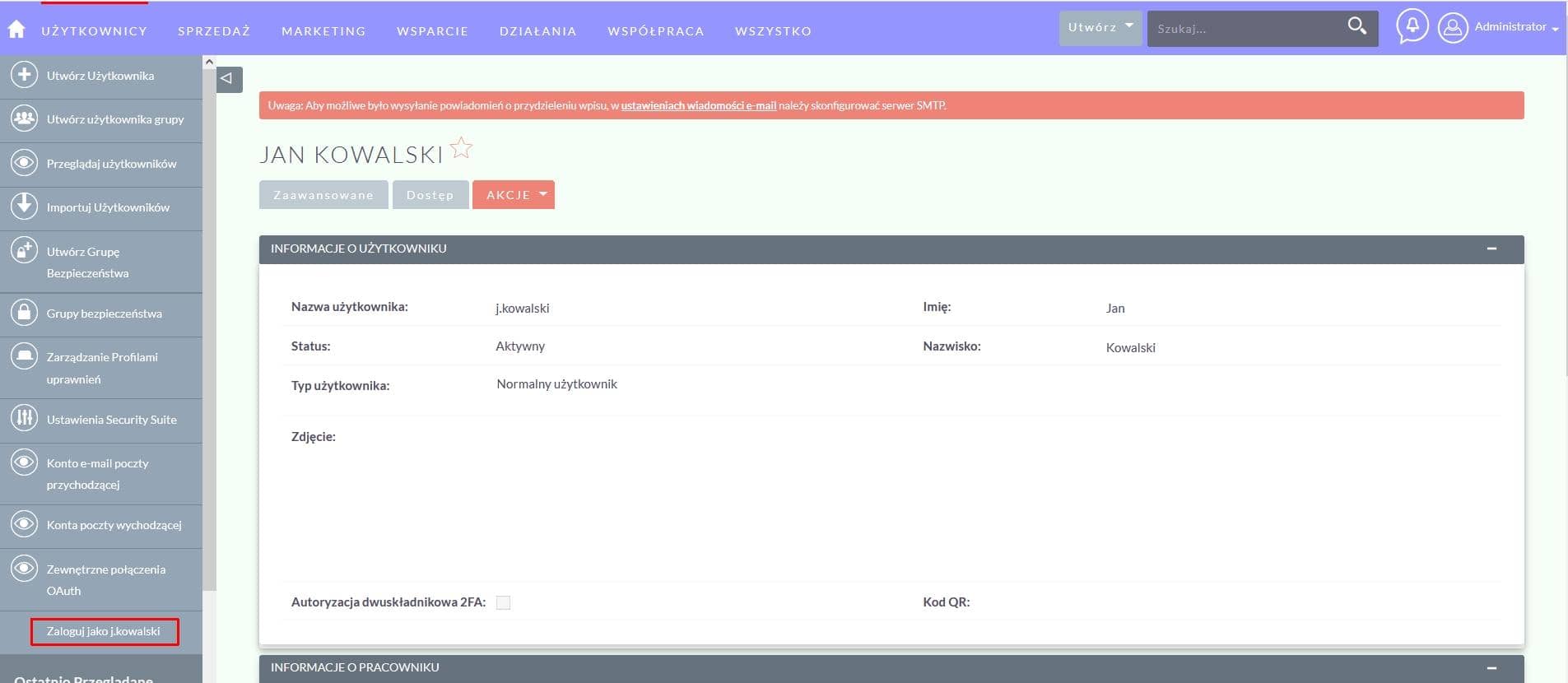Click Przeglądaj użytkowników sidebar link

[112, 164]
